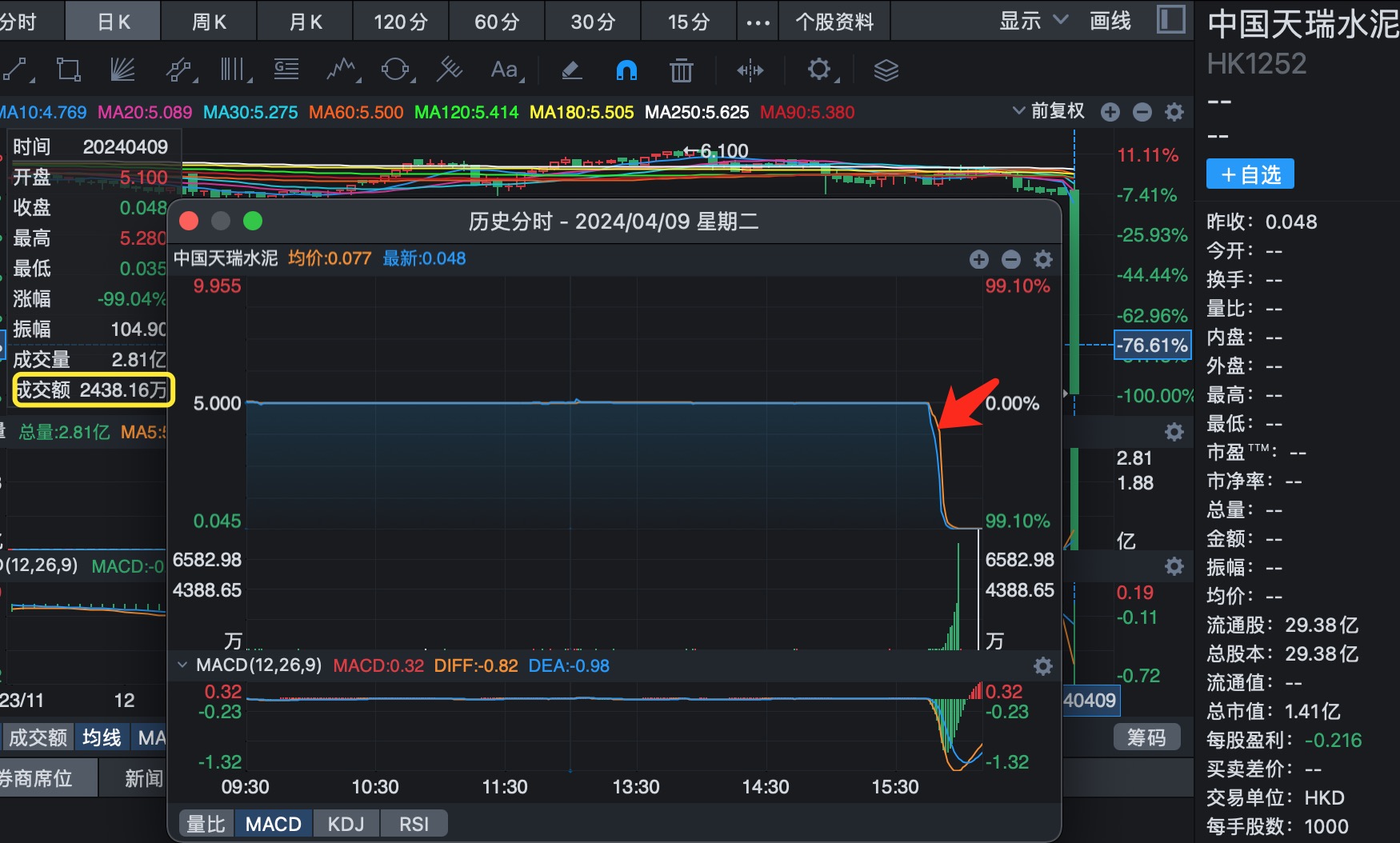
Task: Switch to the 30分 chart tab
Action: pos(593,22)
